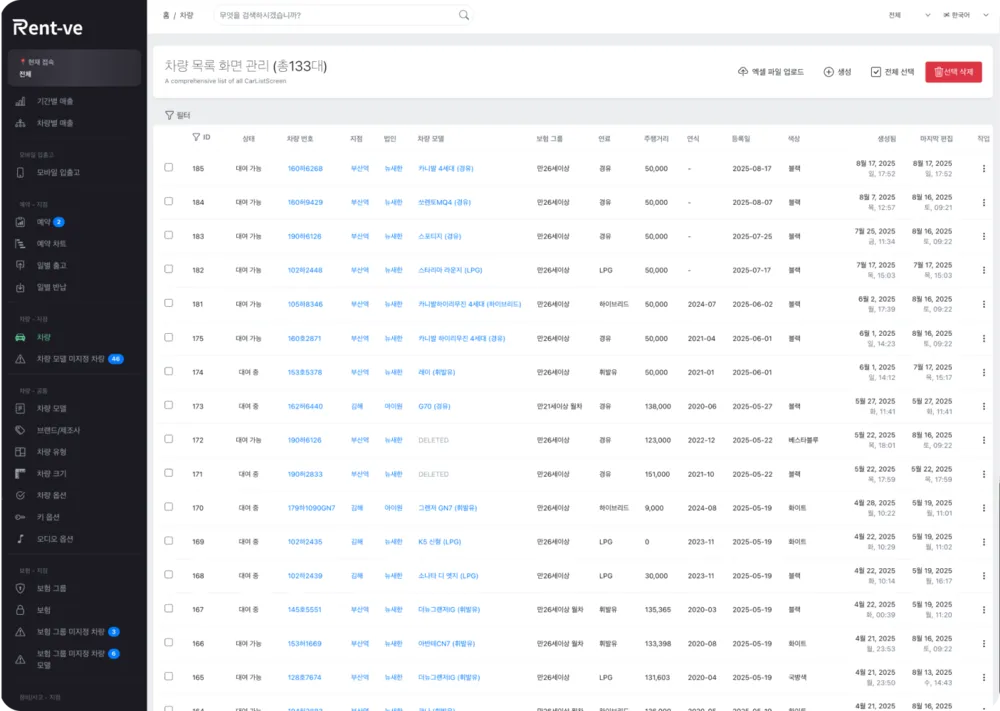The width and height of the screenshot is (1000, 711).
Task: Open 보험 그룹 미지정 차량 모델 menu item
Action: click(70, 659)
